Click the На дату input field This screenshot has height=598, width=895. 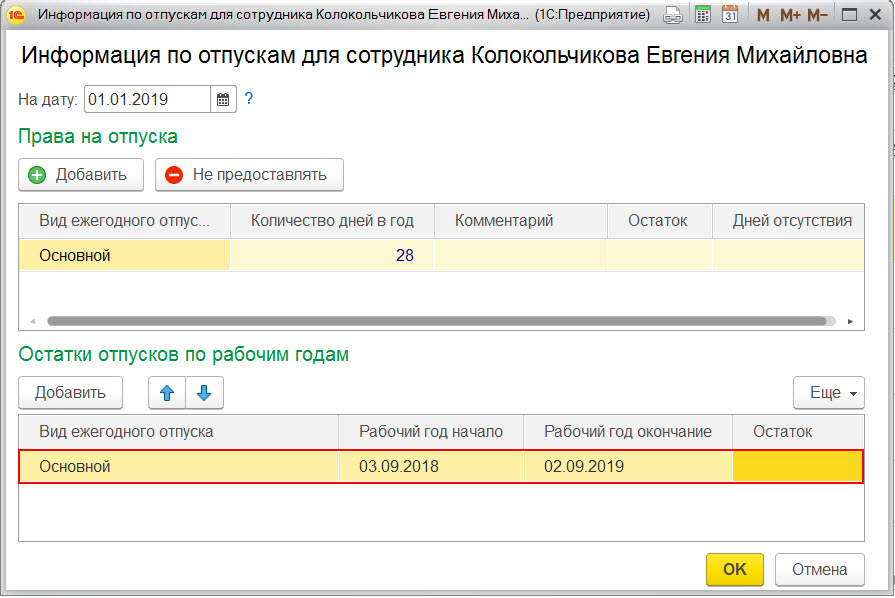[x=147, y=100]
